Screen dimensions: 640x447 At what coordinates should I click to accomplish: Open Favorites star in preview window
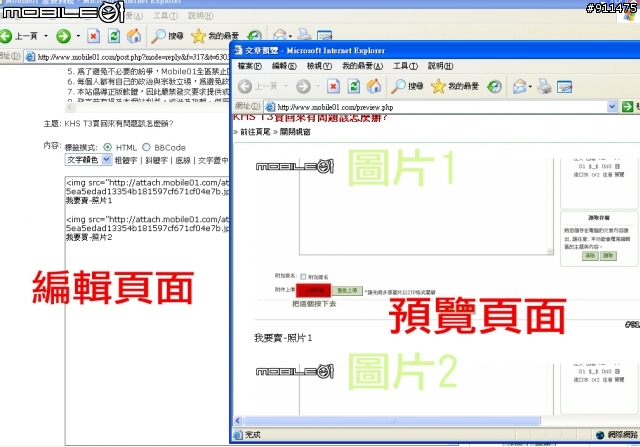click(x=438, y=86)
